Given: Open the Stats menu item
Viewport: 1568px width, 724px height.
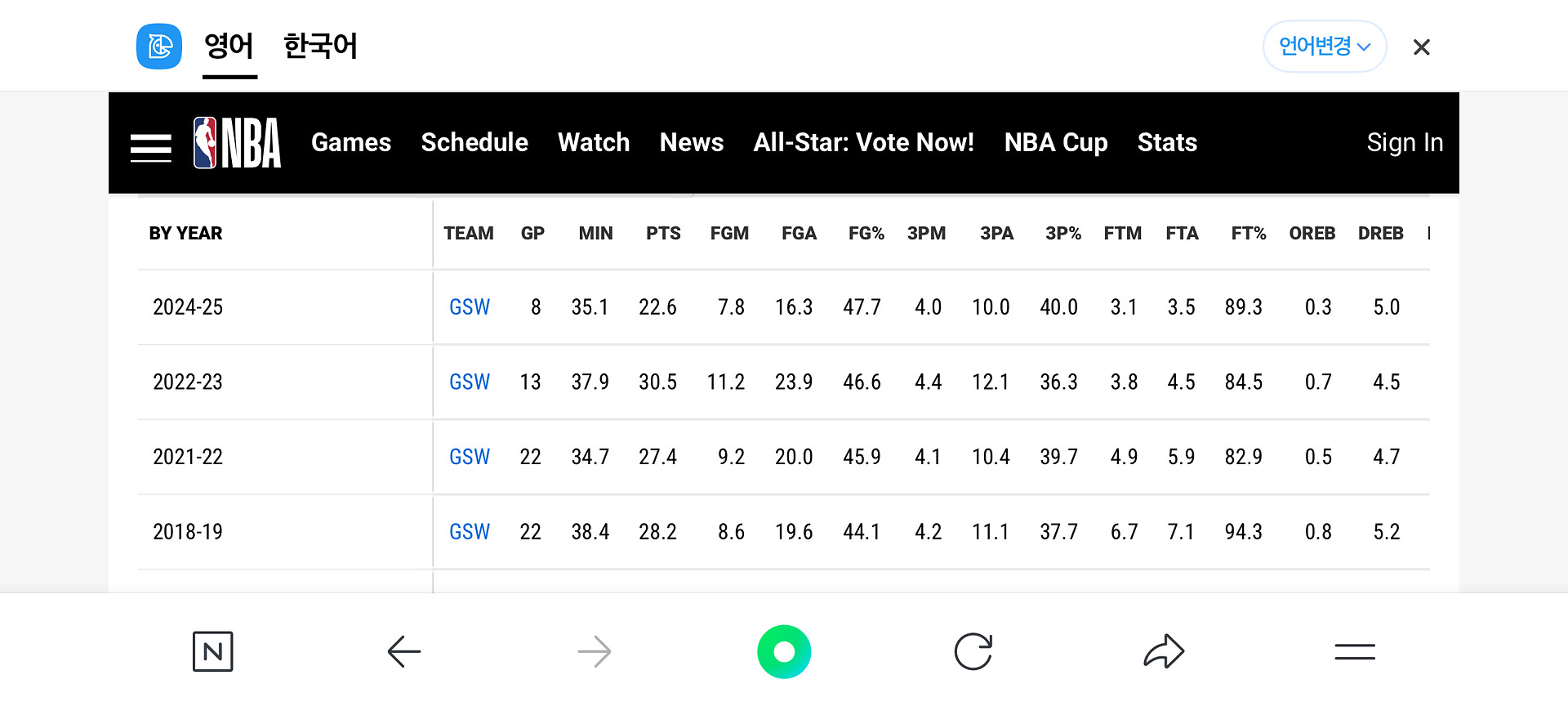Looking at the screenshot, I should coord(1167,143).
